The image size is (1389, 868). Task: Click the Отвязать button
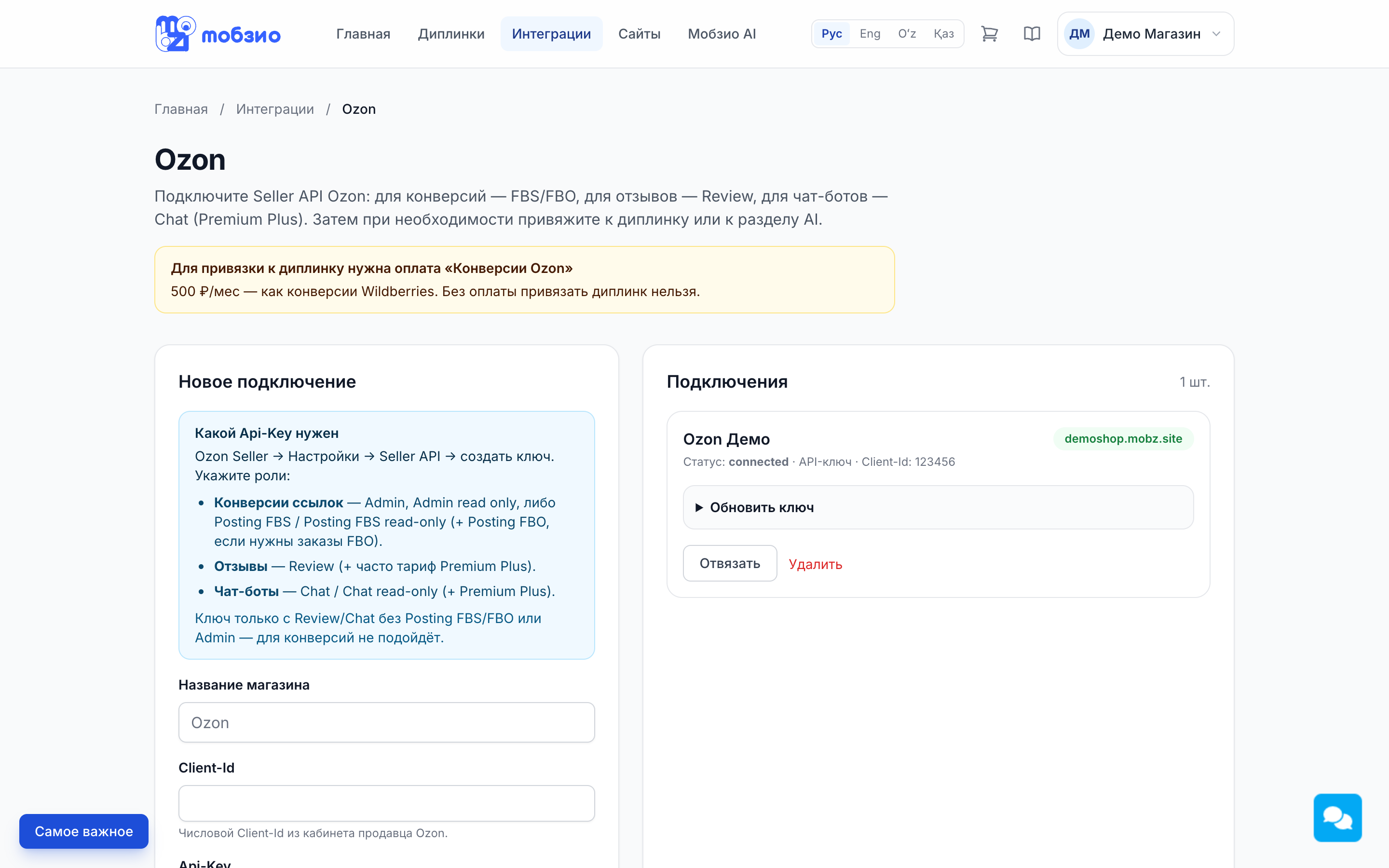pos(730,563)
